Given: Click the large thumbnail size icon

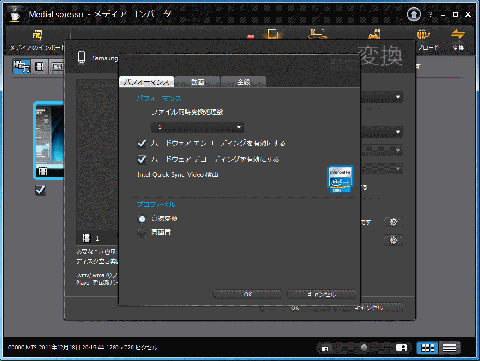Looking at the screenshot, I should pos(401,348).
